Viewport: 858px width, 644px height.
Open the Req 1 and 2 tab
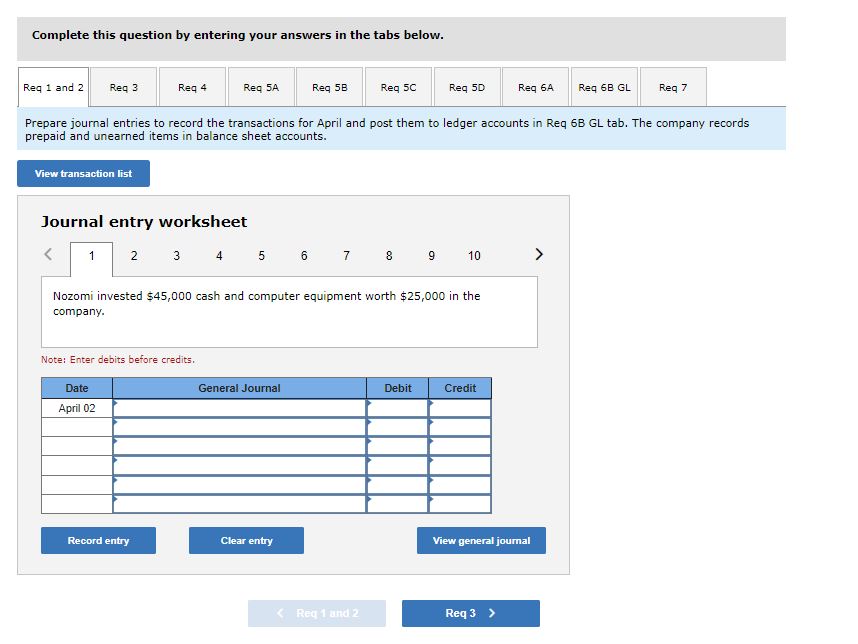(x=53, y=88)
